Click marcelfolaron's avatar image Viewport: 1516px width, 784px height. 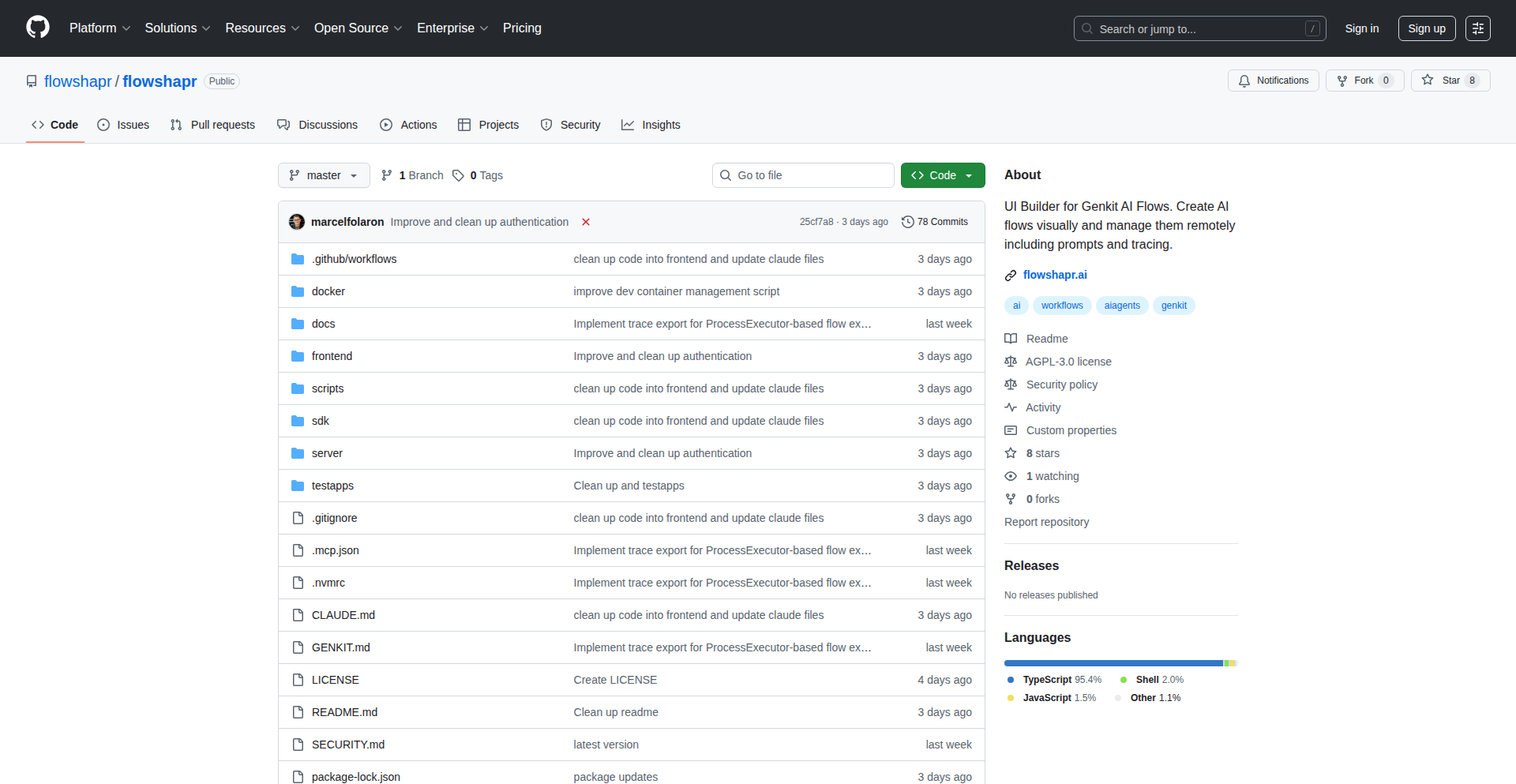tap(297, 222)
